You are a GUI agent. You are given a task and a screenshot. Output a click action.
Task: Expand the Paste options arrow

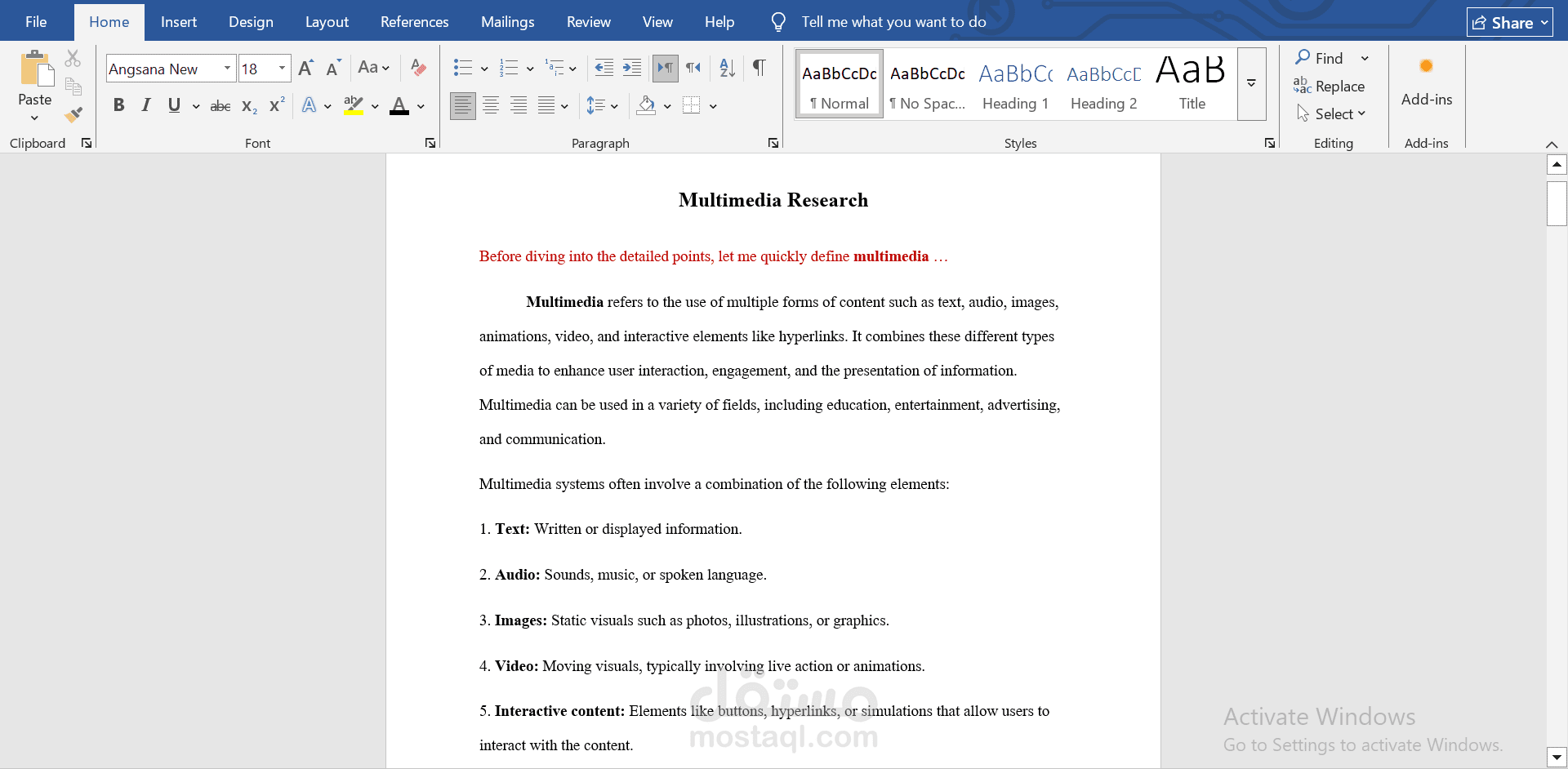[x=34, y=118]
